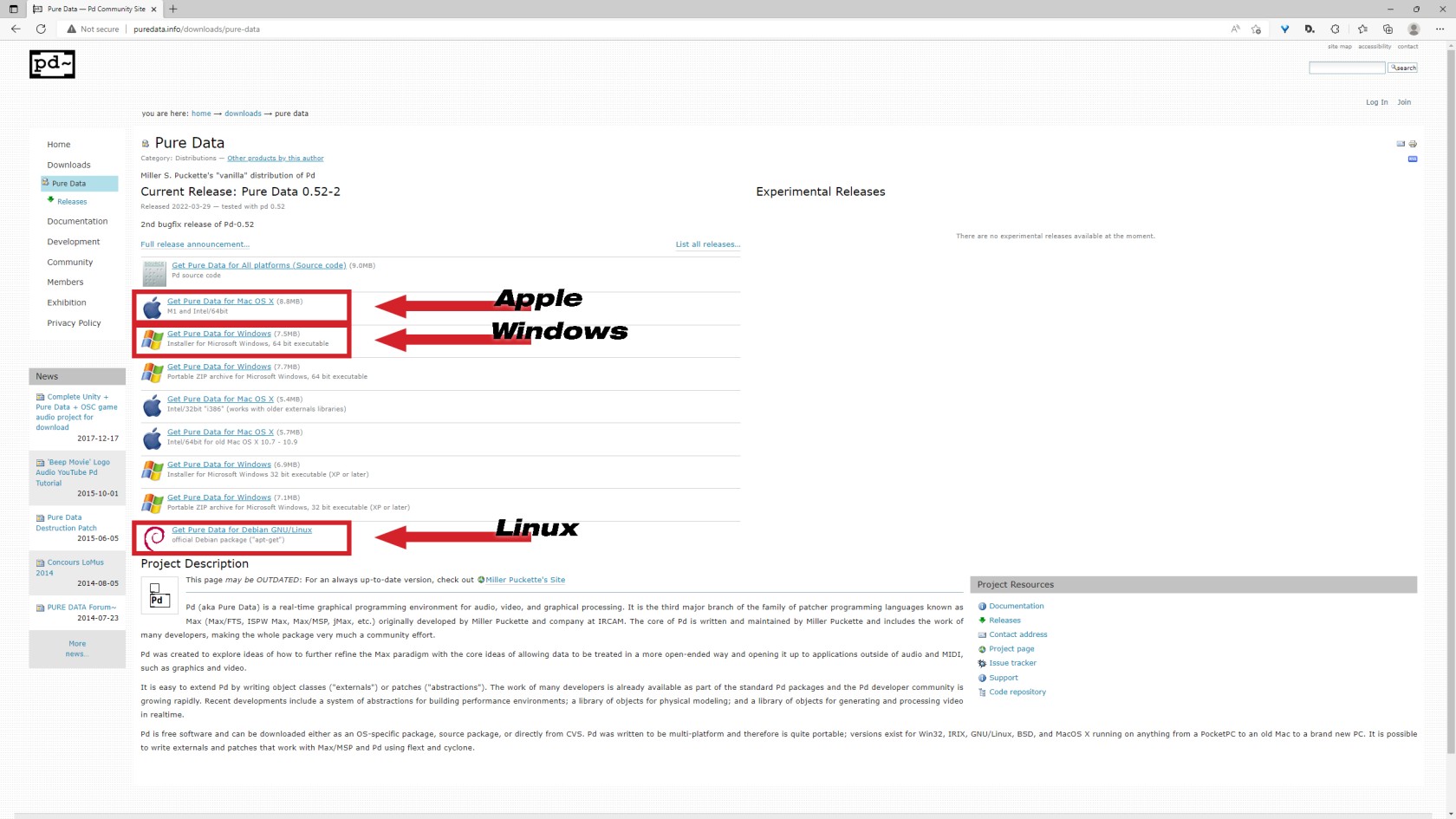Select Community in the side navigation
The width and height of the screenshot is (1456, 819).
coord(69,262)
